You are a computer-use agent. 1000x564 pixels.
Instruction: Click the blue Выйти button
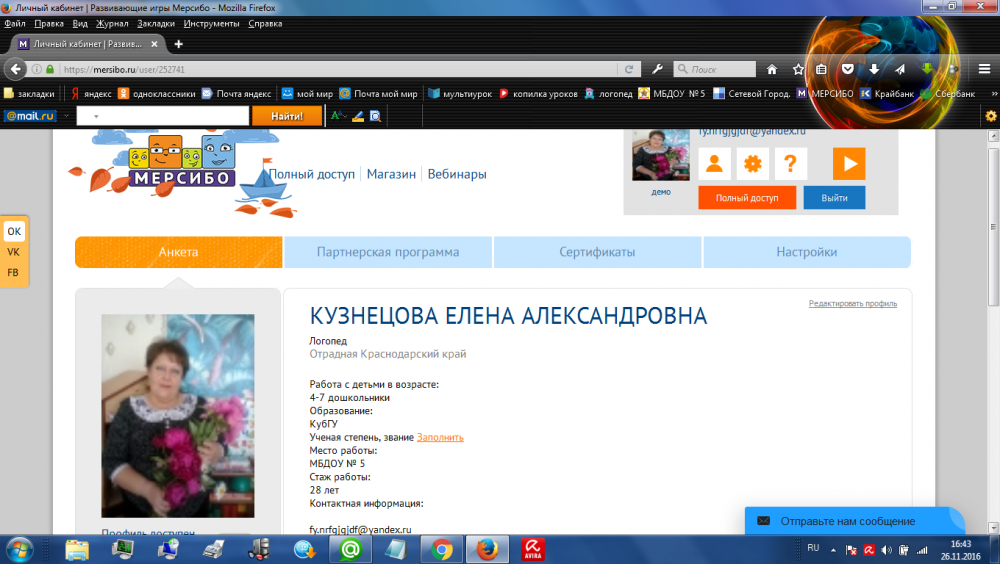834,198
